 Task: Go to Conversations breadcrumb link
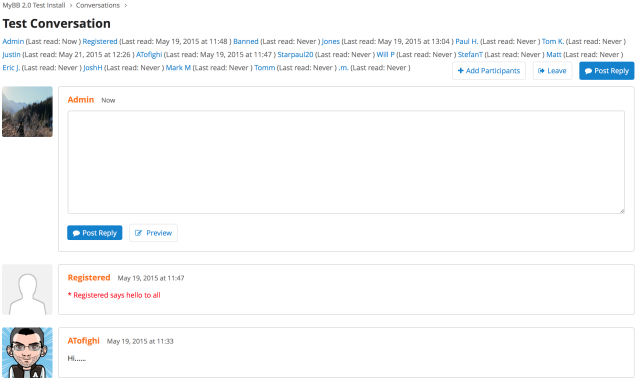point(98,5)
